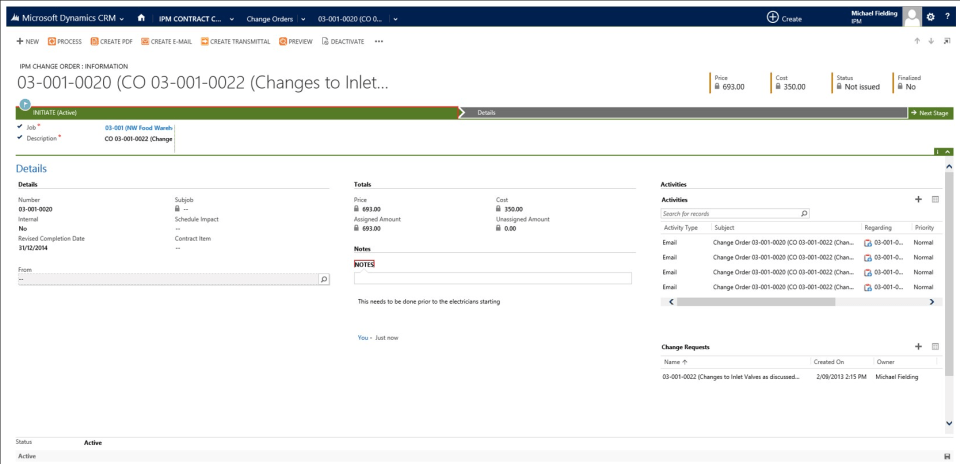The height and width of the screenshot is (464, 960).
Task: Click the PREVIEW command
Action: click(x=296, y=42)
